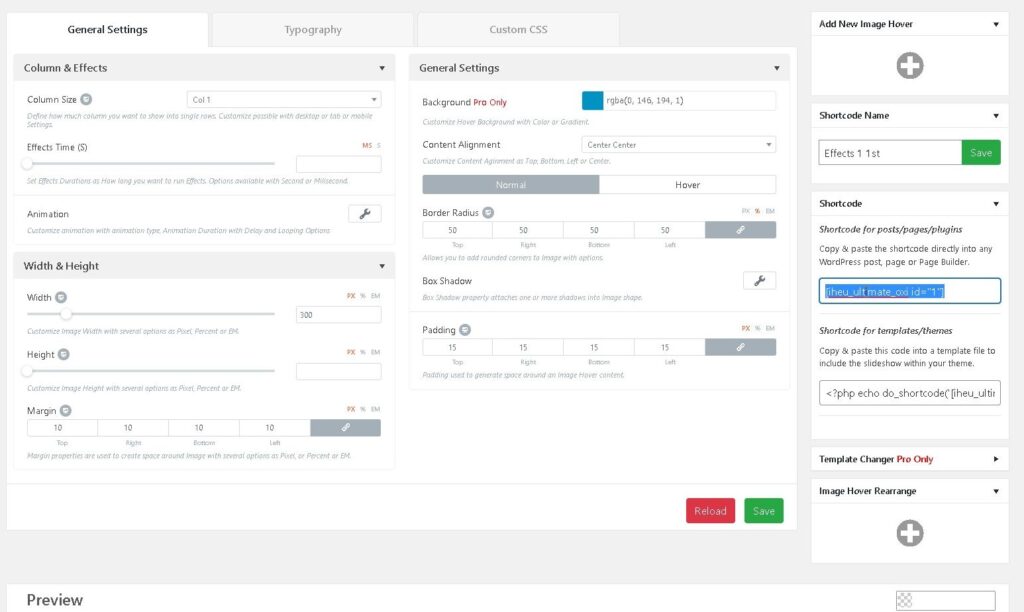1024x612 pixels.
Task: Toggle the Margin link-values icon
Action: [345, 428]
